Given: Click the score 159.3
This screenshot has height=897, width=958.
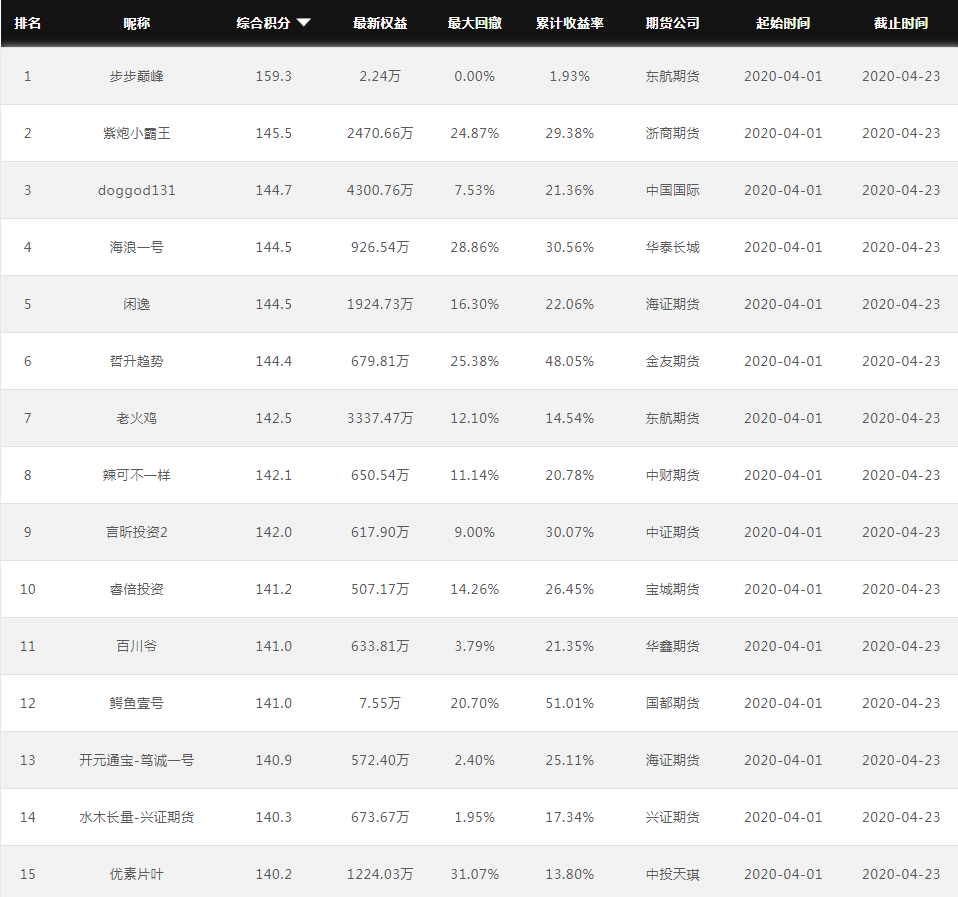Looking at the screenshot, I should (274, 76).
